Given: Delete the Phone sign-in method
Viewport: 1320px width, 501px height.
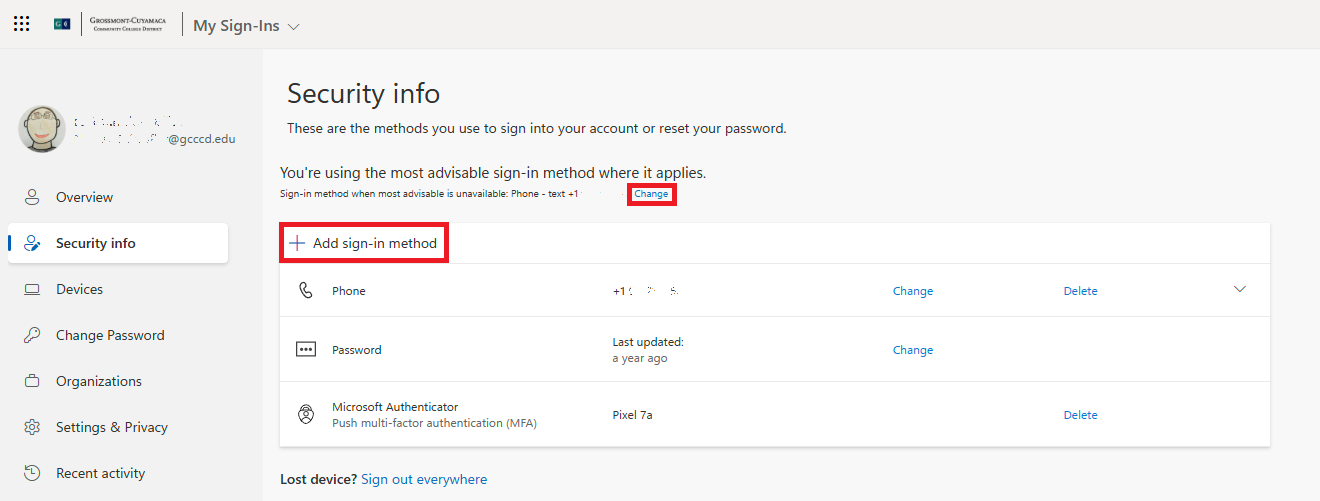Looking at the screenshot, I should coord(1080,291).
